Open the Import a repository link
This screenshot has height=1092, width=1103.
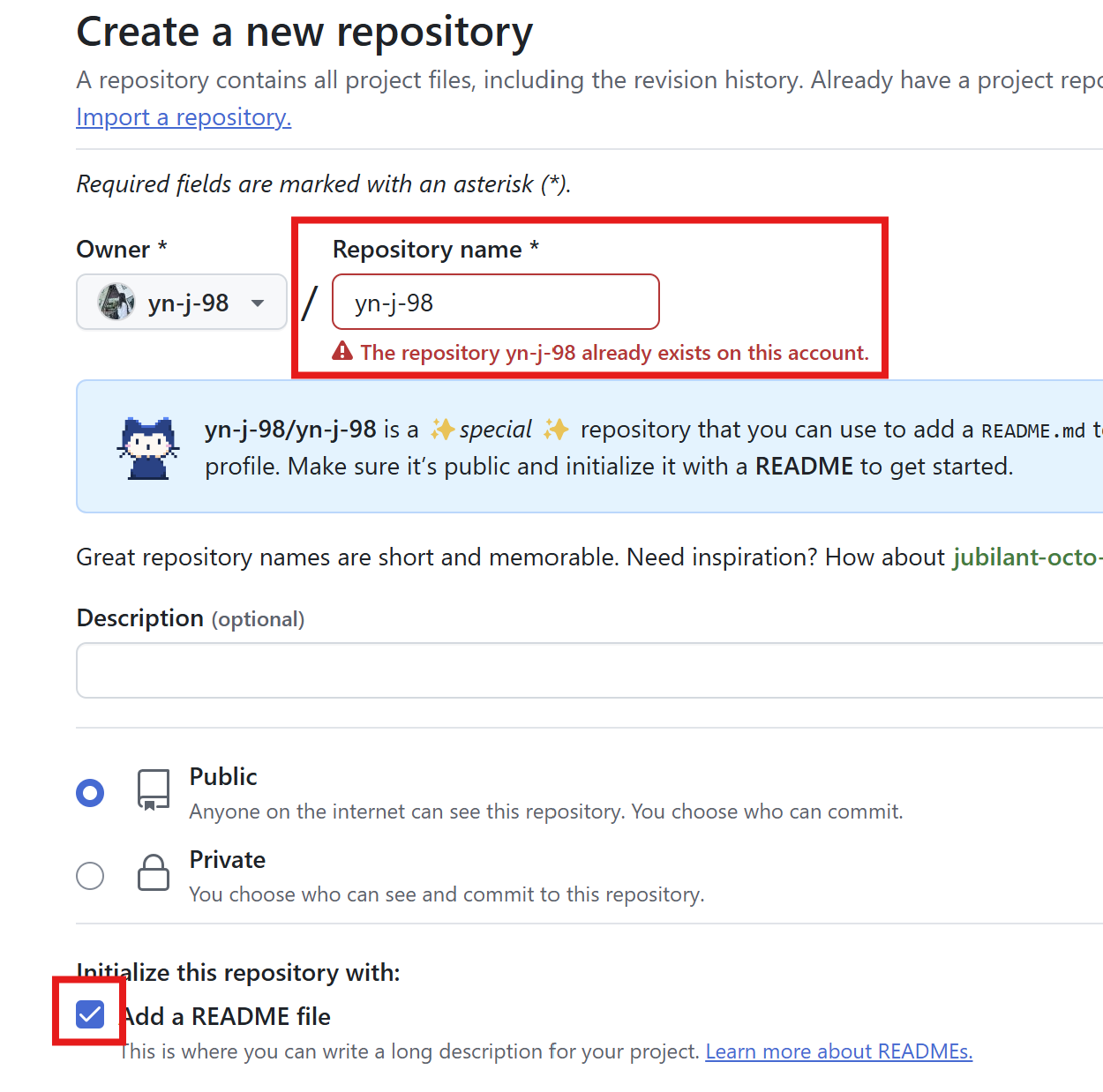[184, 117]
